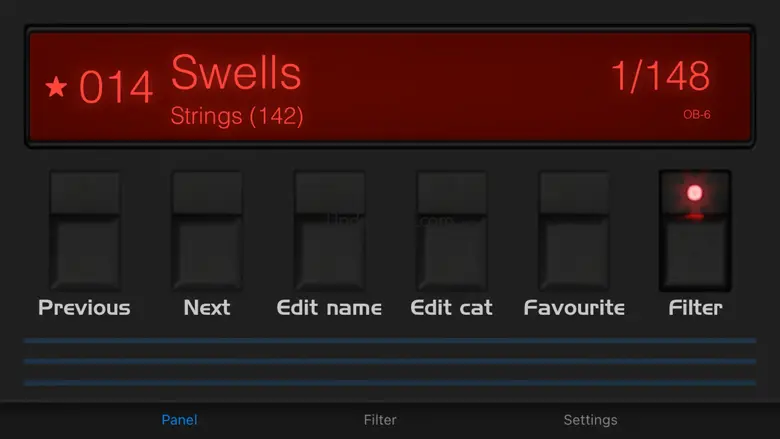Click the OB-6 synth label

696,115
